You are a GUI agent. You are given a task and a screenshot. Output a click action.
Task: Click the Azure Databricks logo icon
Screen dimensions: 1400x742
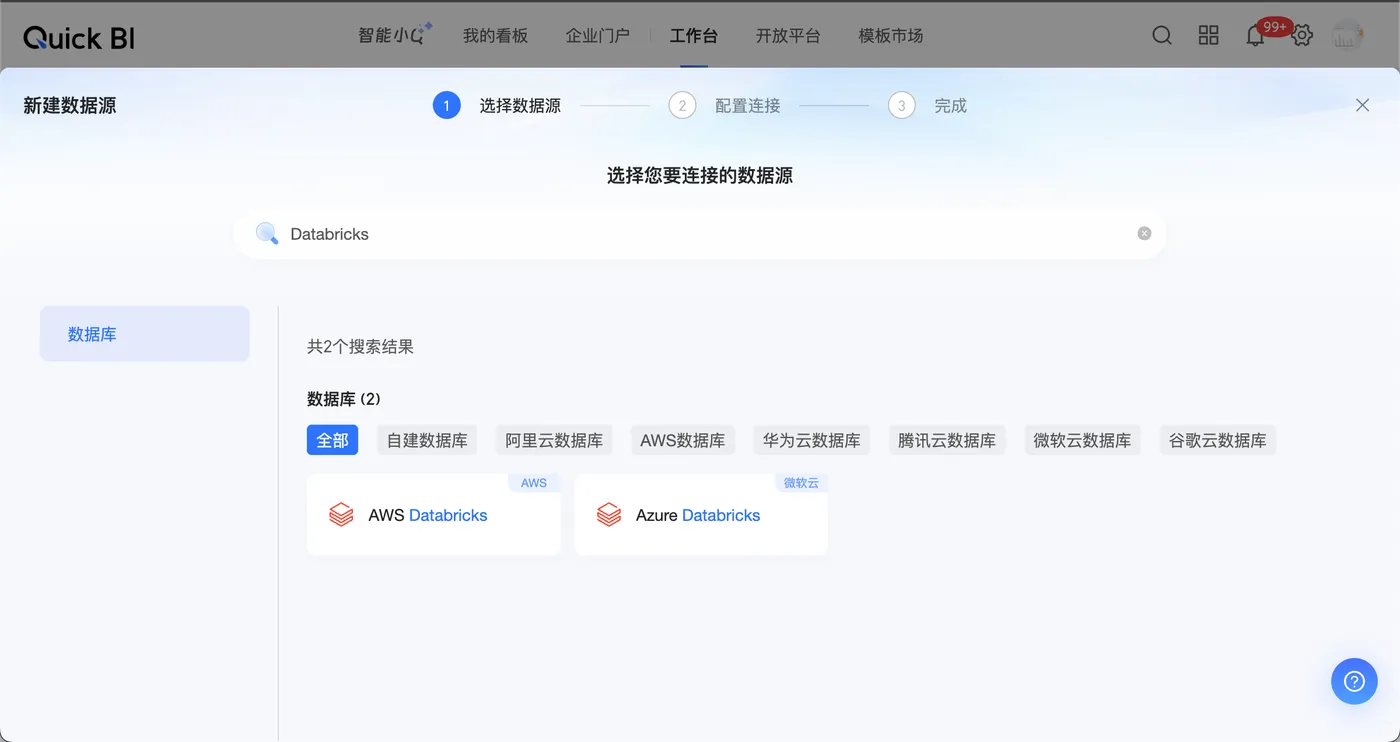[x=609, y=515]
